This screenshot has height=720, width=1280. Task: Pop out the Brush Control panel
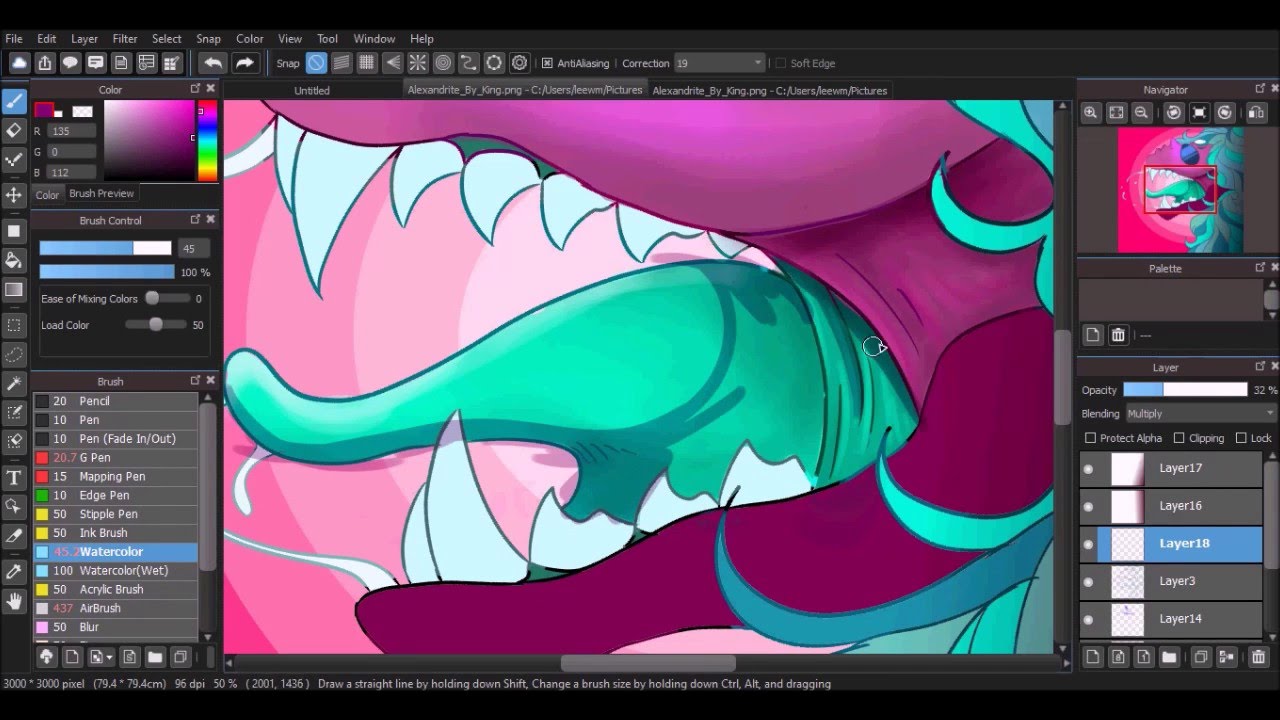tap(195, 220)
